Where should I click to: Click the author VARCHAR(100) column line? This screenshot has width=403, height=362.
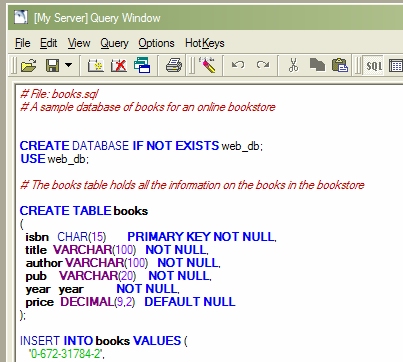(x=123, y=263)
